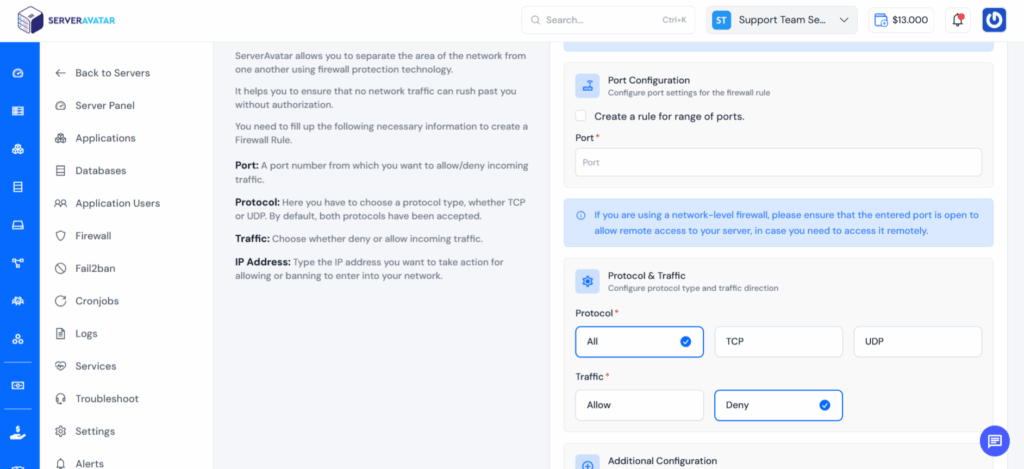Open the chat support bubble

994,440
